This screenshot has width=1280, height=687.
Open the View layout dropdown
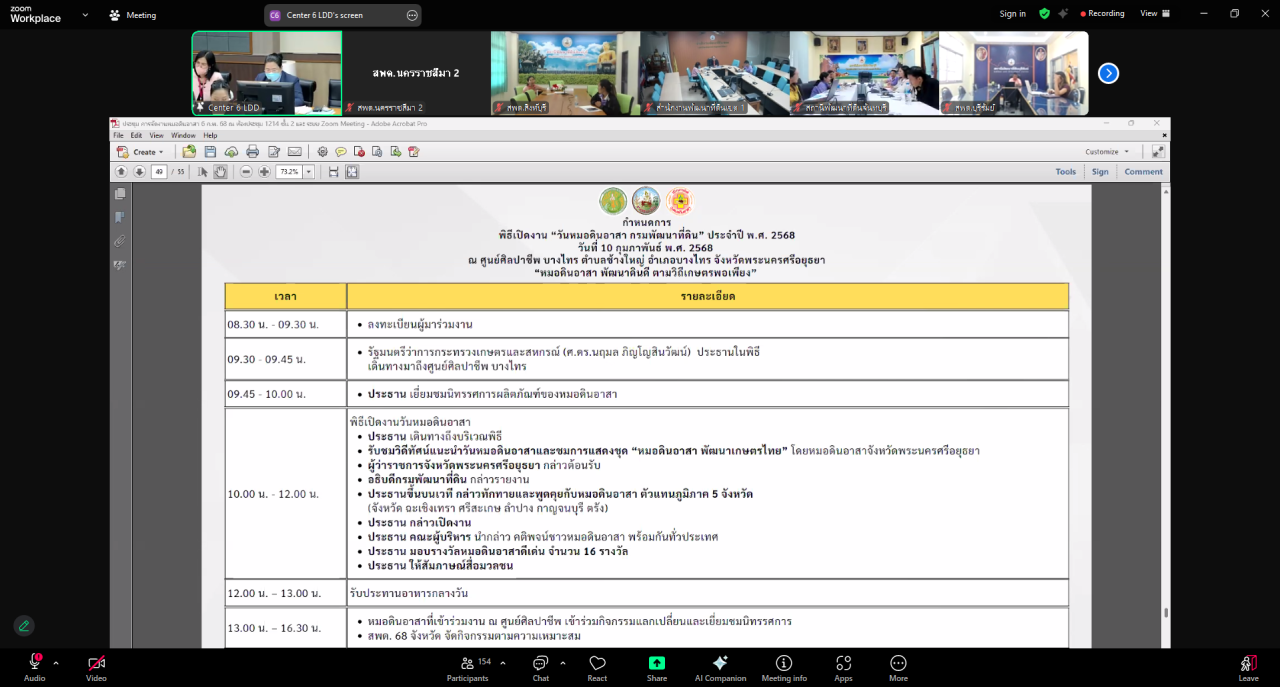pos(1153,14)
